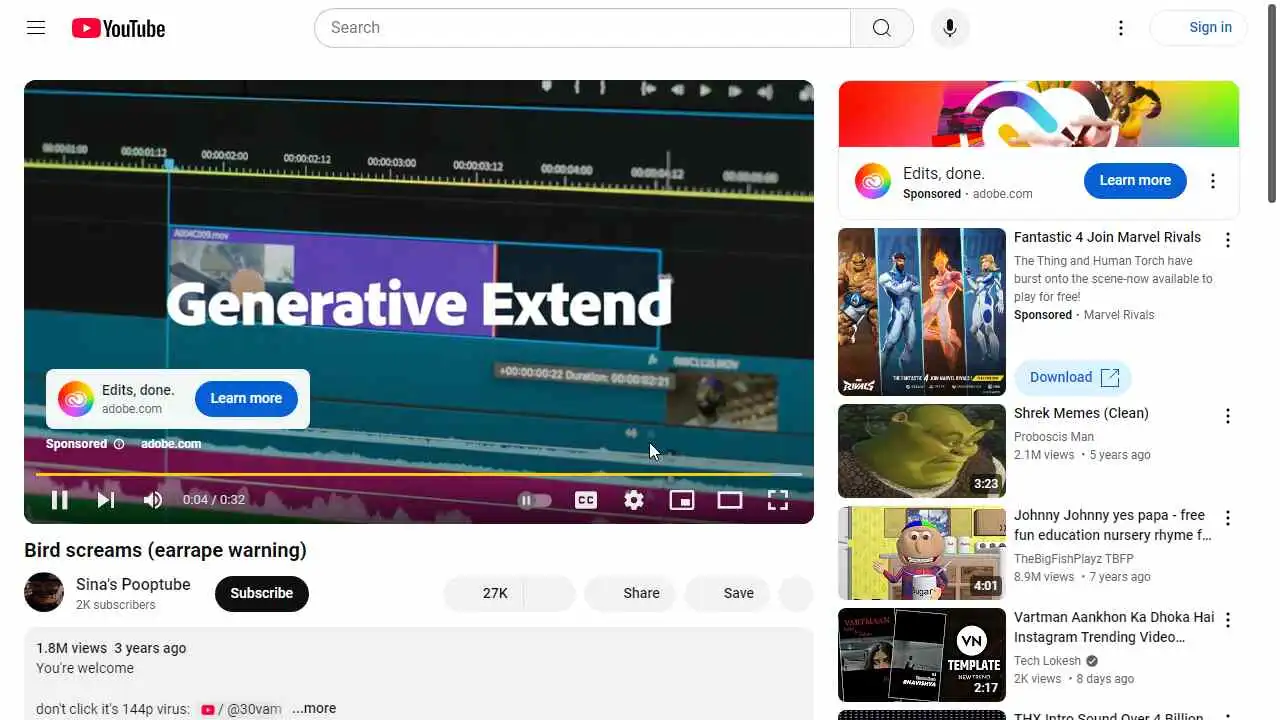Sign in to YouTube
The image size is (1280, 720).
click(x=1199, y=28)
